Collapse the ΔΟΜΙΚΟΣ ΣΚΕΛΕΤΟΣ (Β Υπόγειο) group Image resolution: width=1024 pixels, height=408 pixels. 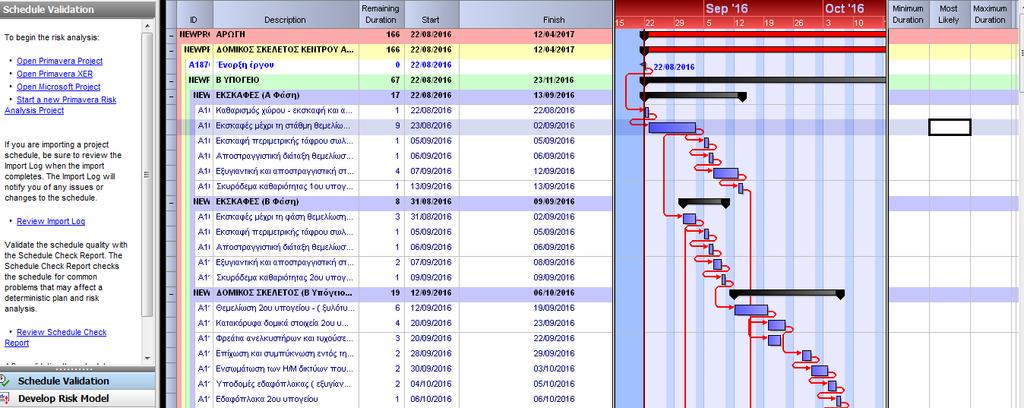171,293
